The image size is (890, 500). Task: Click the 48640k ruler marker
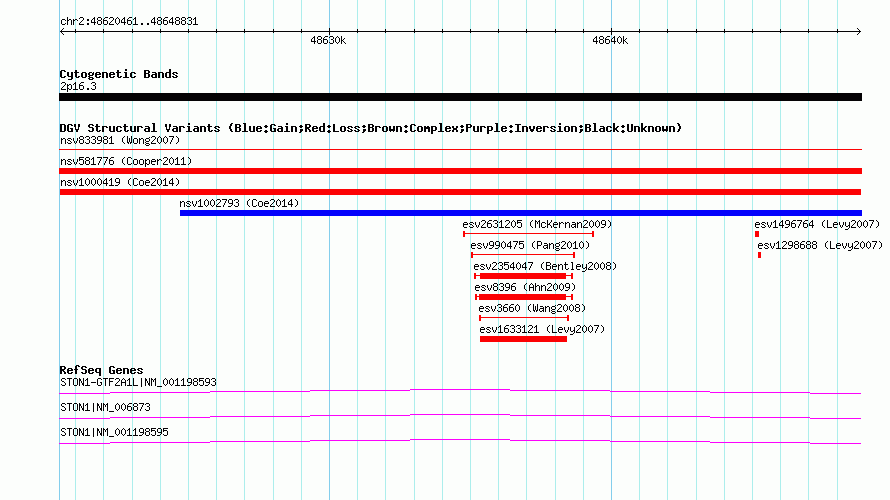tap(610, 40)
